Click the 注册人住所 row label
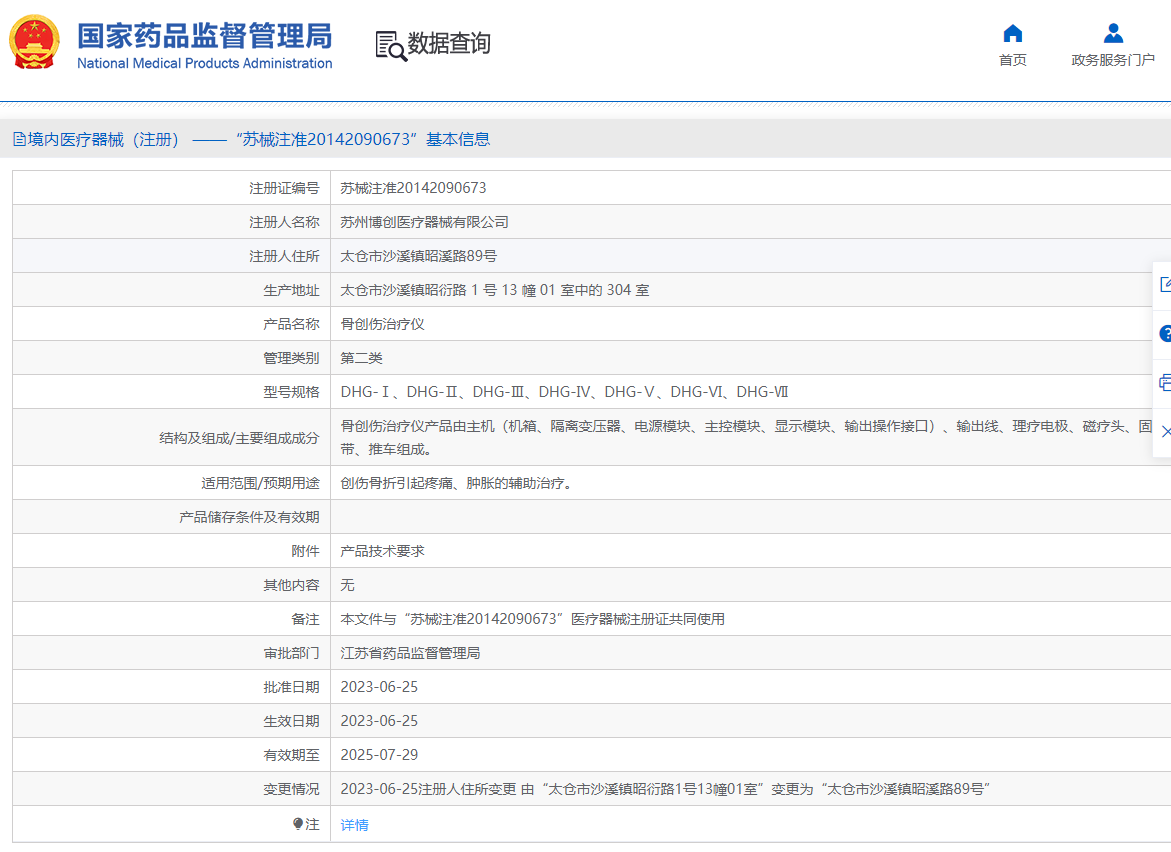 pyautogui.click(x=285, y=256)
